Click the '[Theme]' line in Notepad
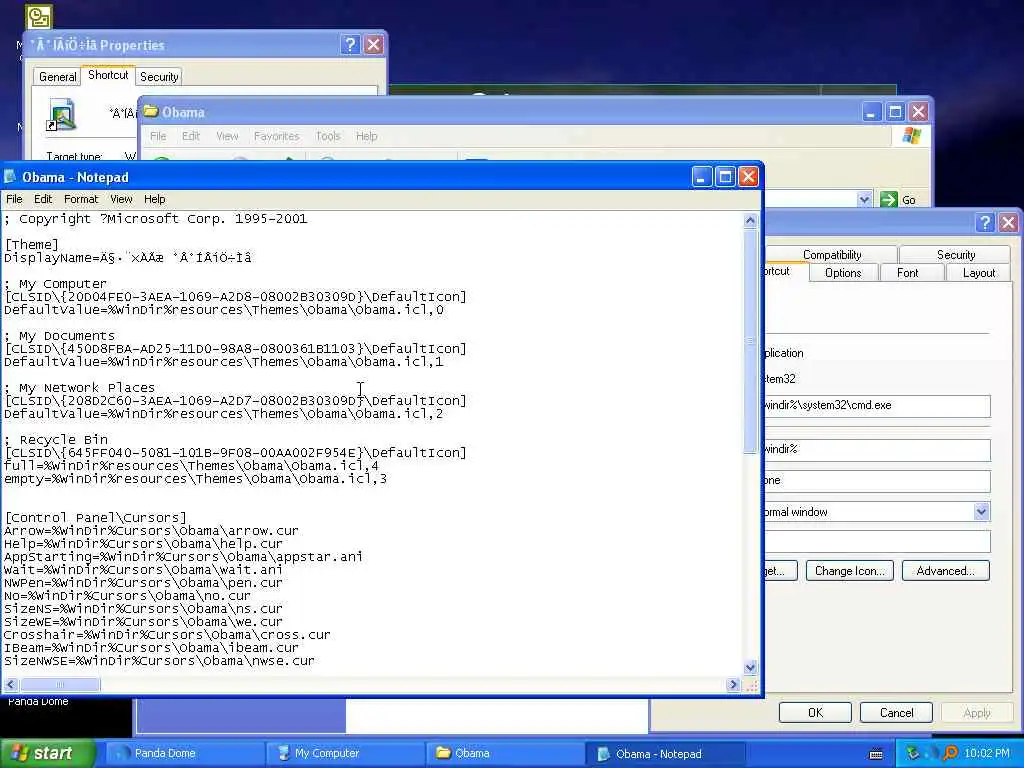Screen dimensions: 1024x768 [31, 245]
